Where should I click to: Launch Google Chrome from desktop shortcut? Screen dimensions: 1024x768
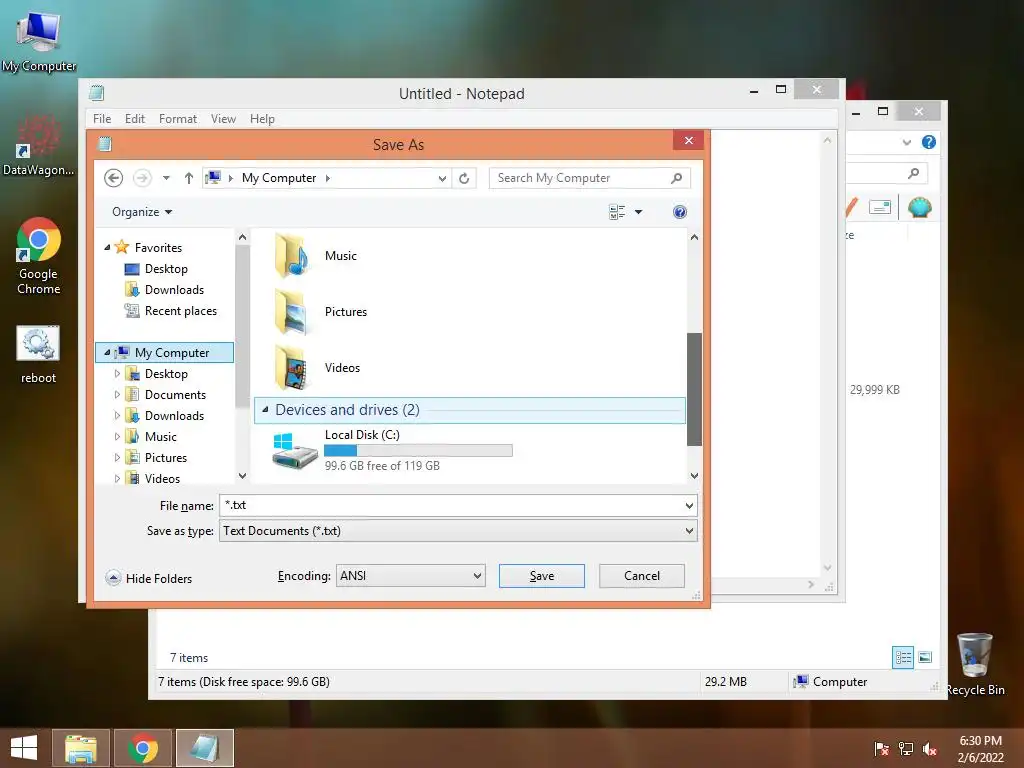39,256
